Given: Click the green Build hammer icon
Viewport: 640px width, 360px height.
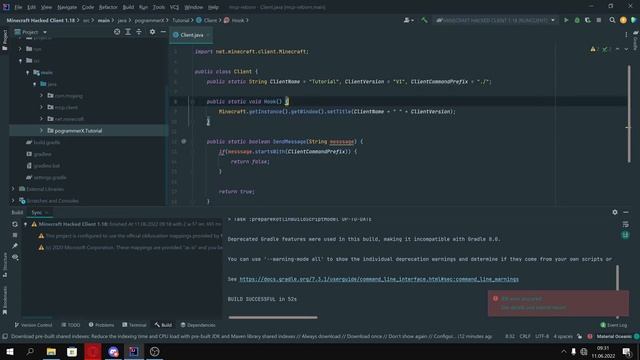Looking at the screenshot, I should point(424,20).
